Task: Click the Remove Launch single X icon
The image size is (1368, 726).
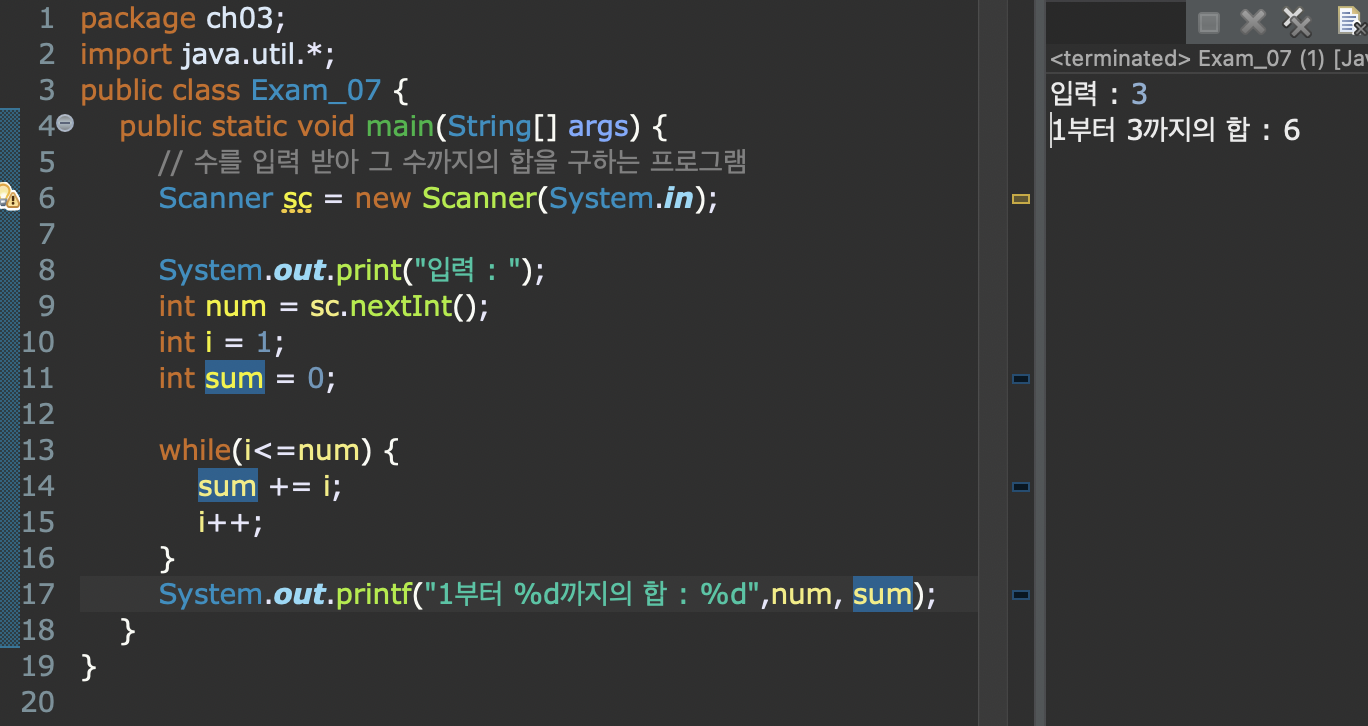Action: [x=1253, y=21]
